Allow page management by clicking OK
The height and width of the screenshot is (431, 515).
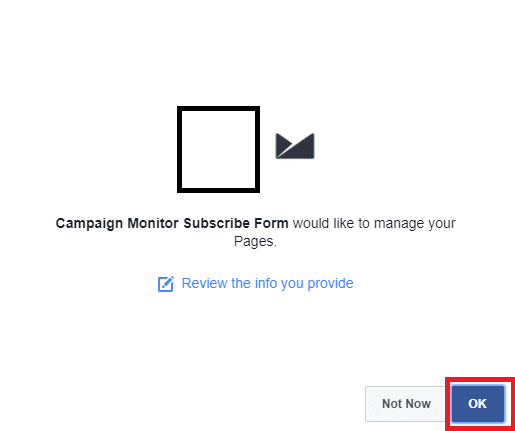click(478, 404)
